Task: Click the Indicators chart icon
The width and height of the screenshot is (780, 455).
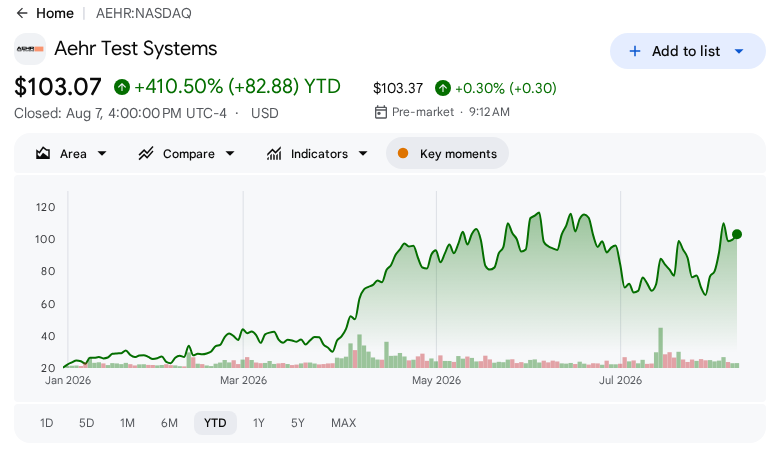Action: 274,154
